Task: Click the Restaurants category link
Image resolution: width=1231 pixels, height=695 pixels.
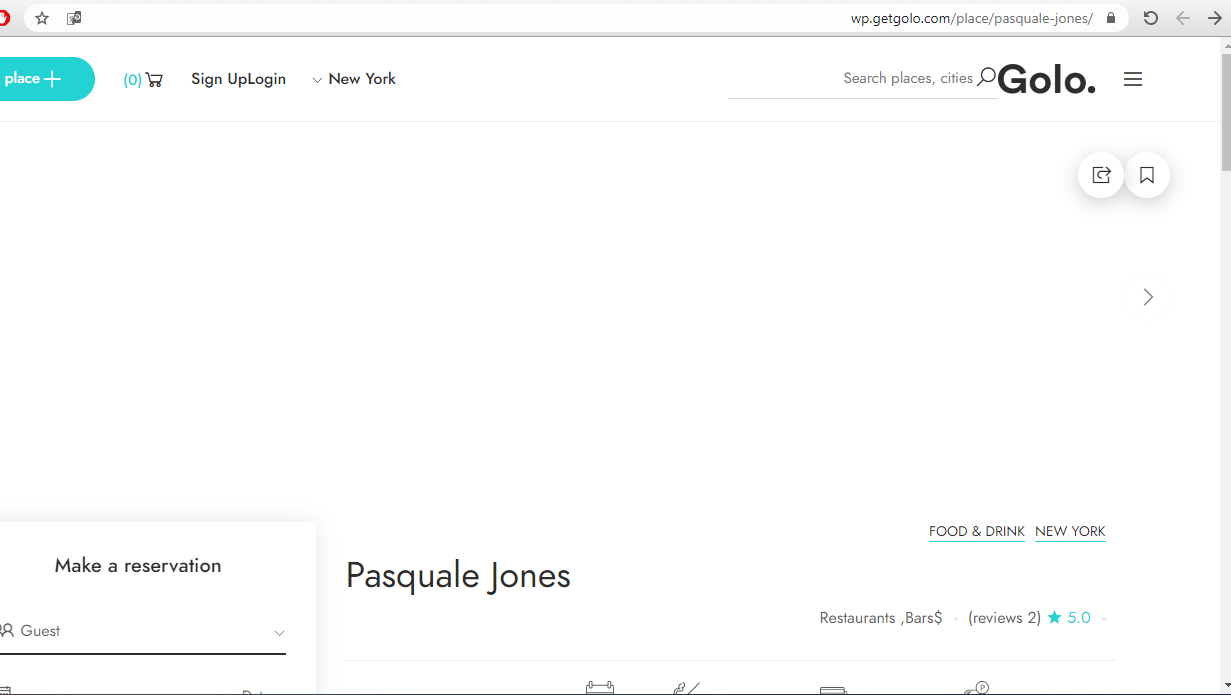Action: 857,618
